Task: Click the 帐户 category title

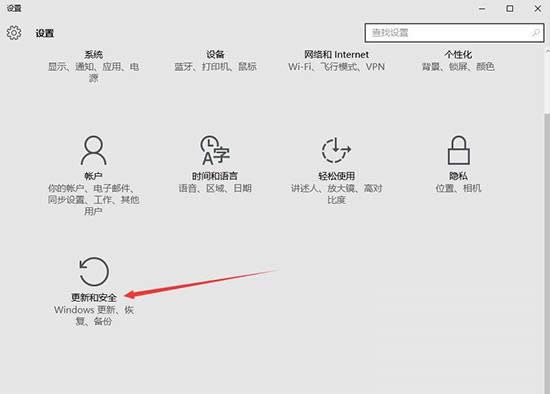Action: [93, 176]
